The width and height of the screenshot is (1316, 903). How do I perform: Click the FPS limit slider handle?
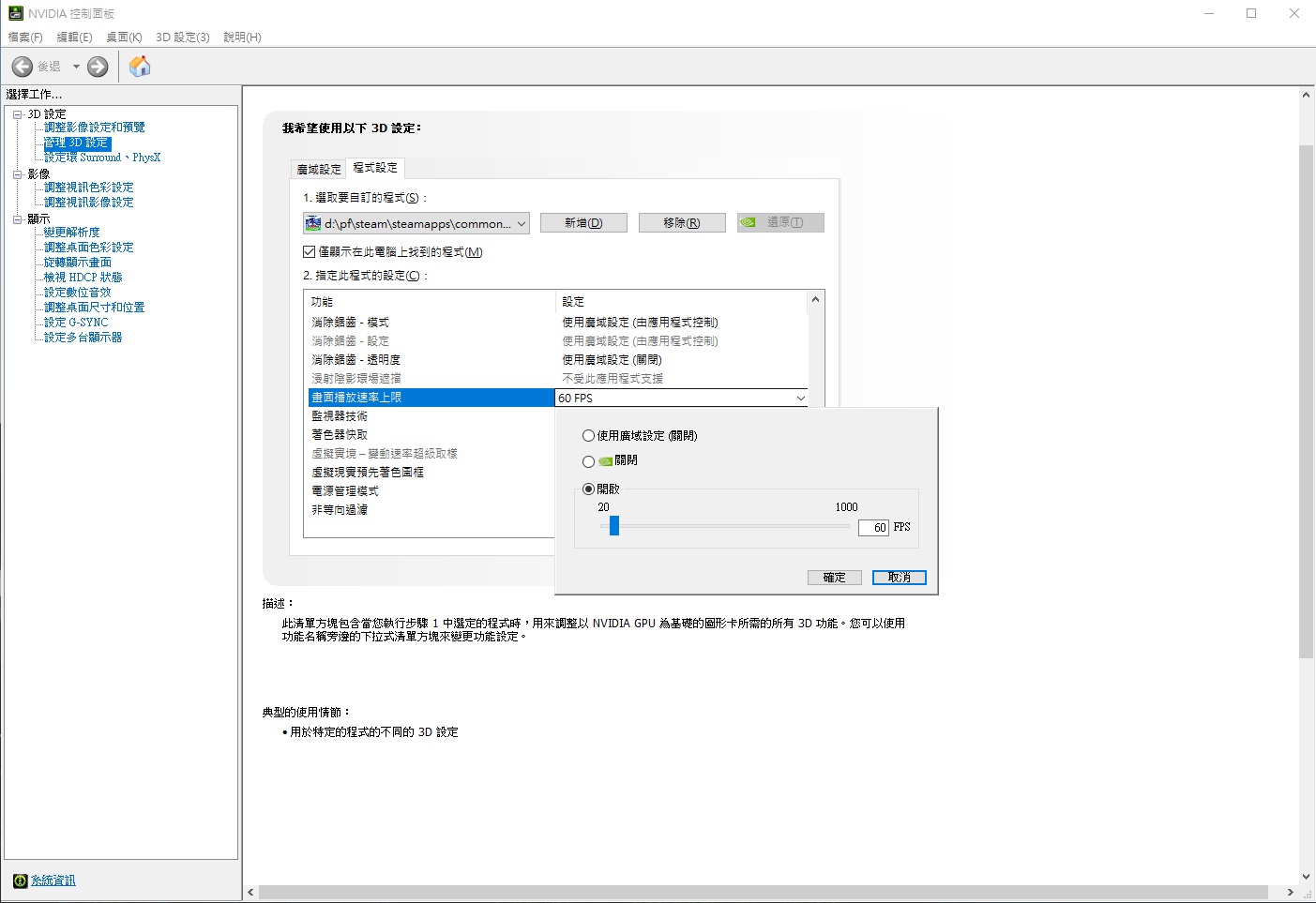(614, 526)
